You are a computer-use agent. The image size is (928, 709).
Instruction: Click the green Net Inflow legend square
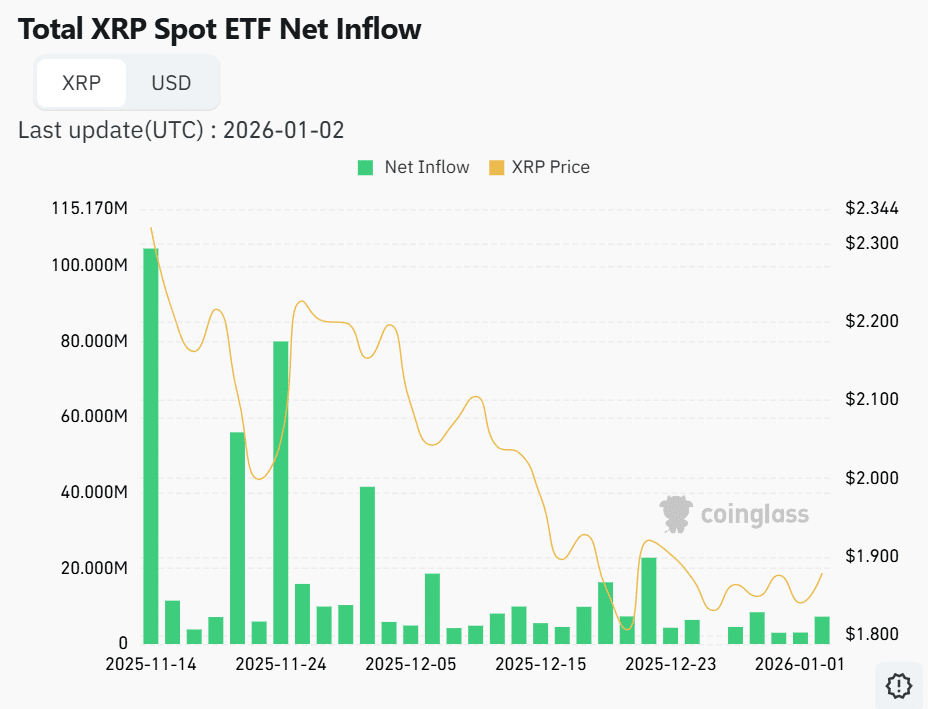[x=363, y=167]
